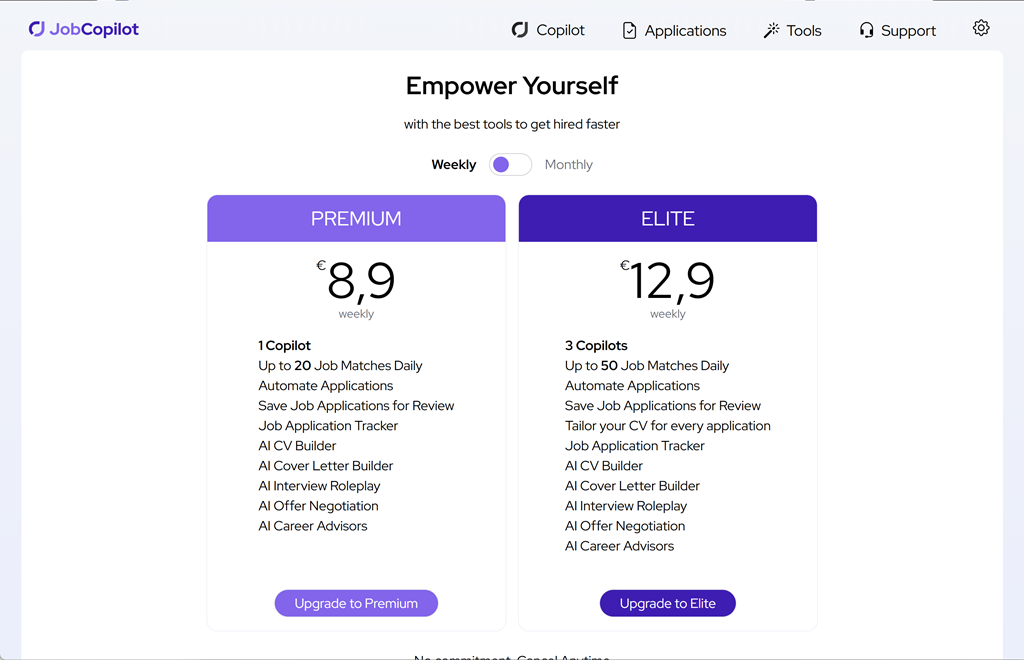Select the Weekly billing label
Screen dimensions: 1024x660
[x=453, y=165]
